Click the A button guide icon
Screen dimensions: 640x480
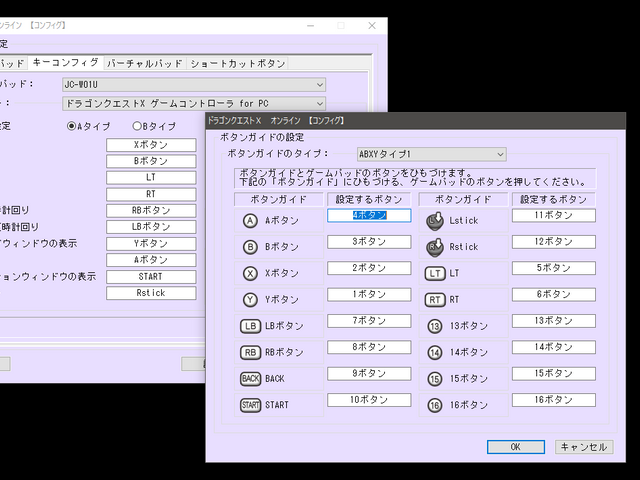pyautogui.click(x=250, y=221)
